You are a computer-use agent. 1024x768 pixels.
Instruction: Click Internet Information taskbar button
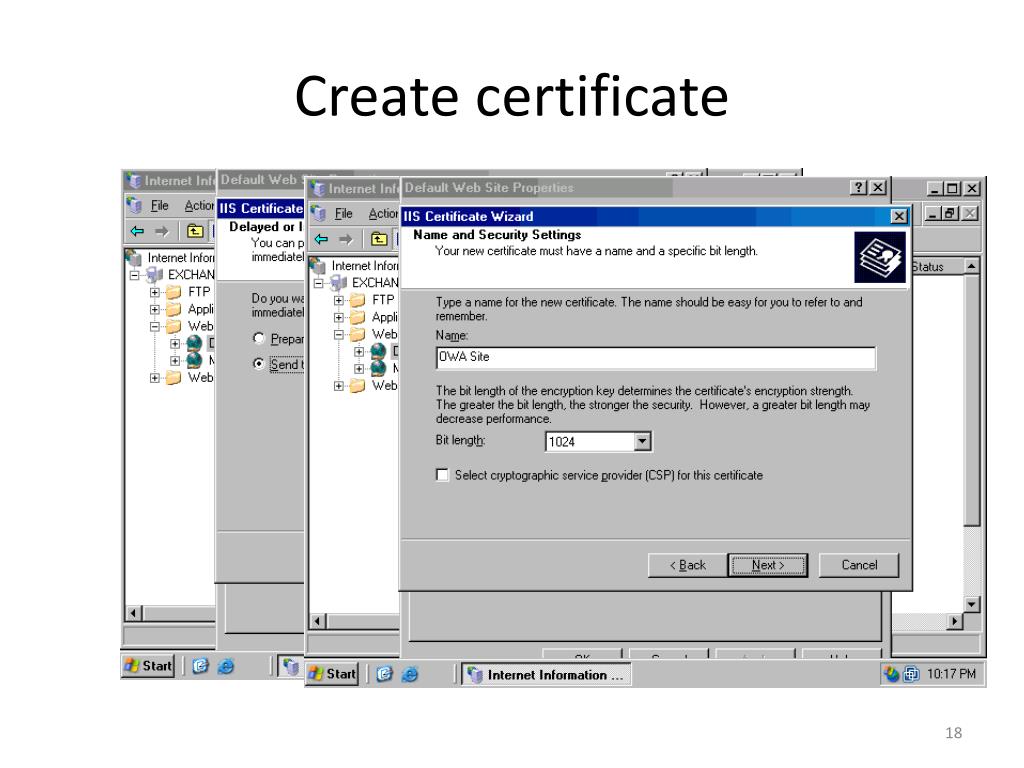547,675
